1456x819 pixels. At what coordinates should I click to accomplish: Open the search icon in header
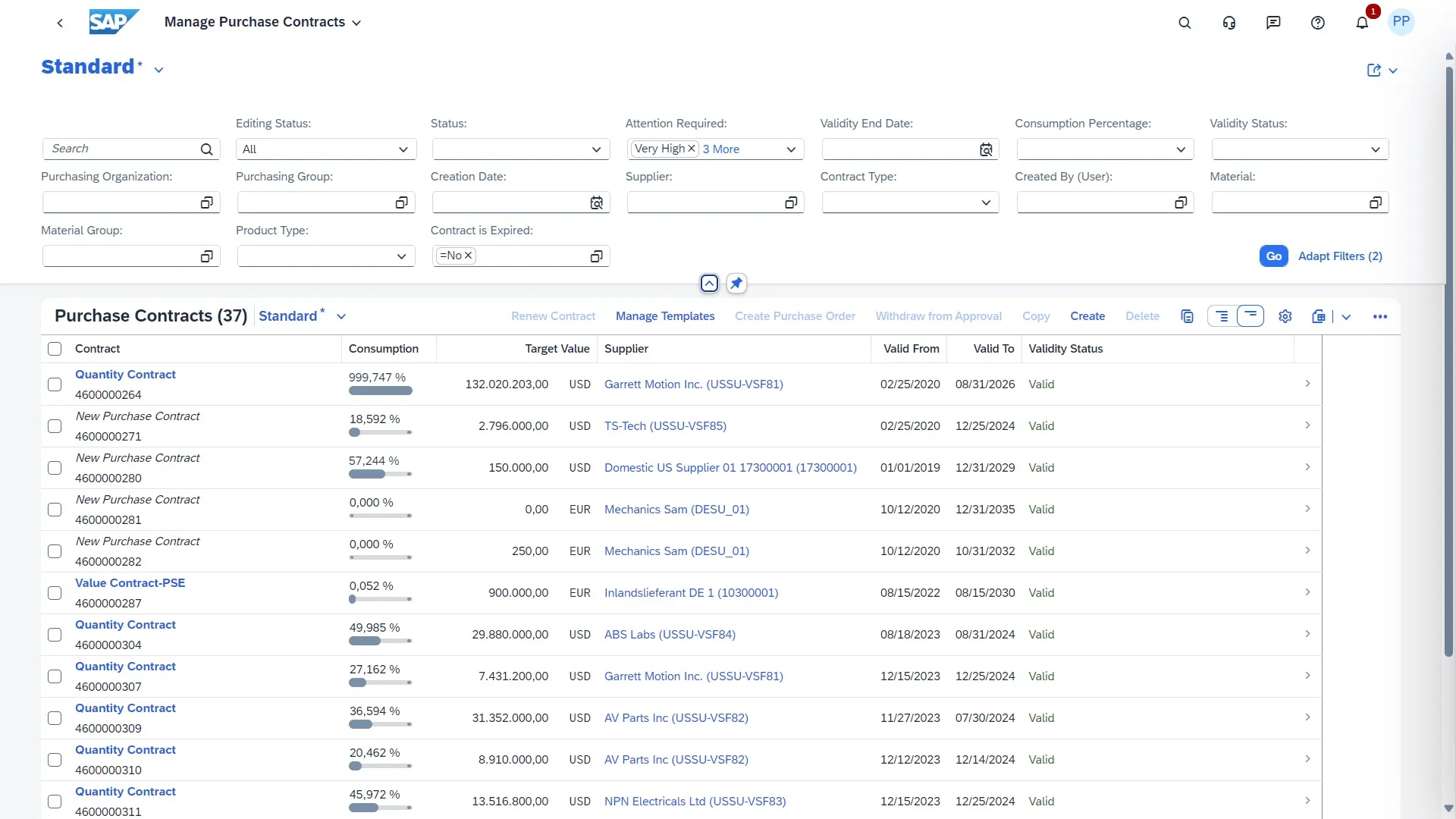coord(1185,23)
